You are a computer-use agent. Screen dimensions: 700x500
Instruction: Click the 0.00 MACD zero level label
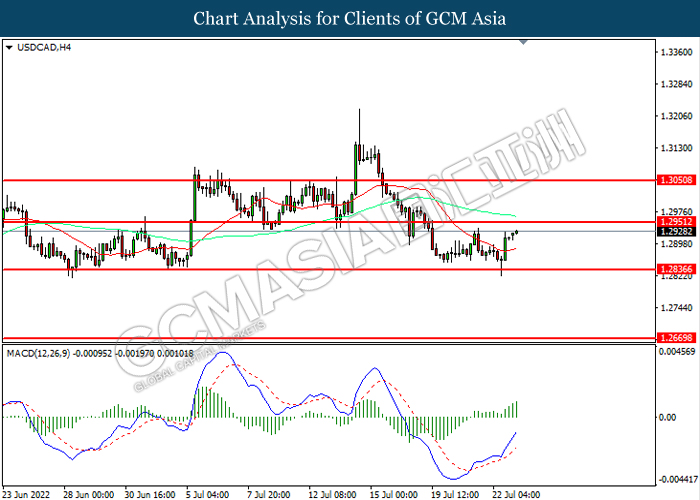coord(668,417)
